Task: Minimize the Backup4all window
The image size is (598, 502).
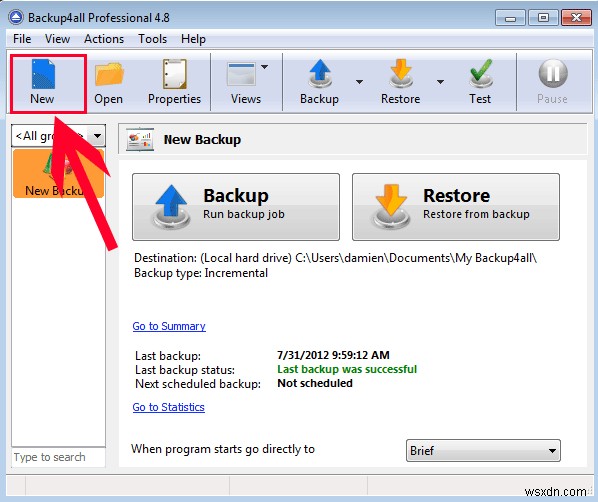Action: coord(510,18)
